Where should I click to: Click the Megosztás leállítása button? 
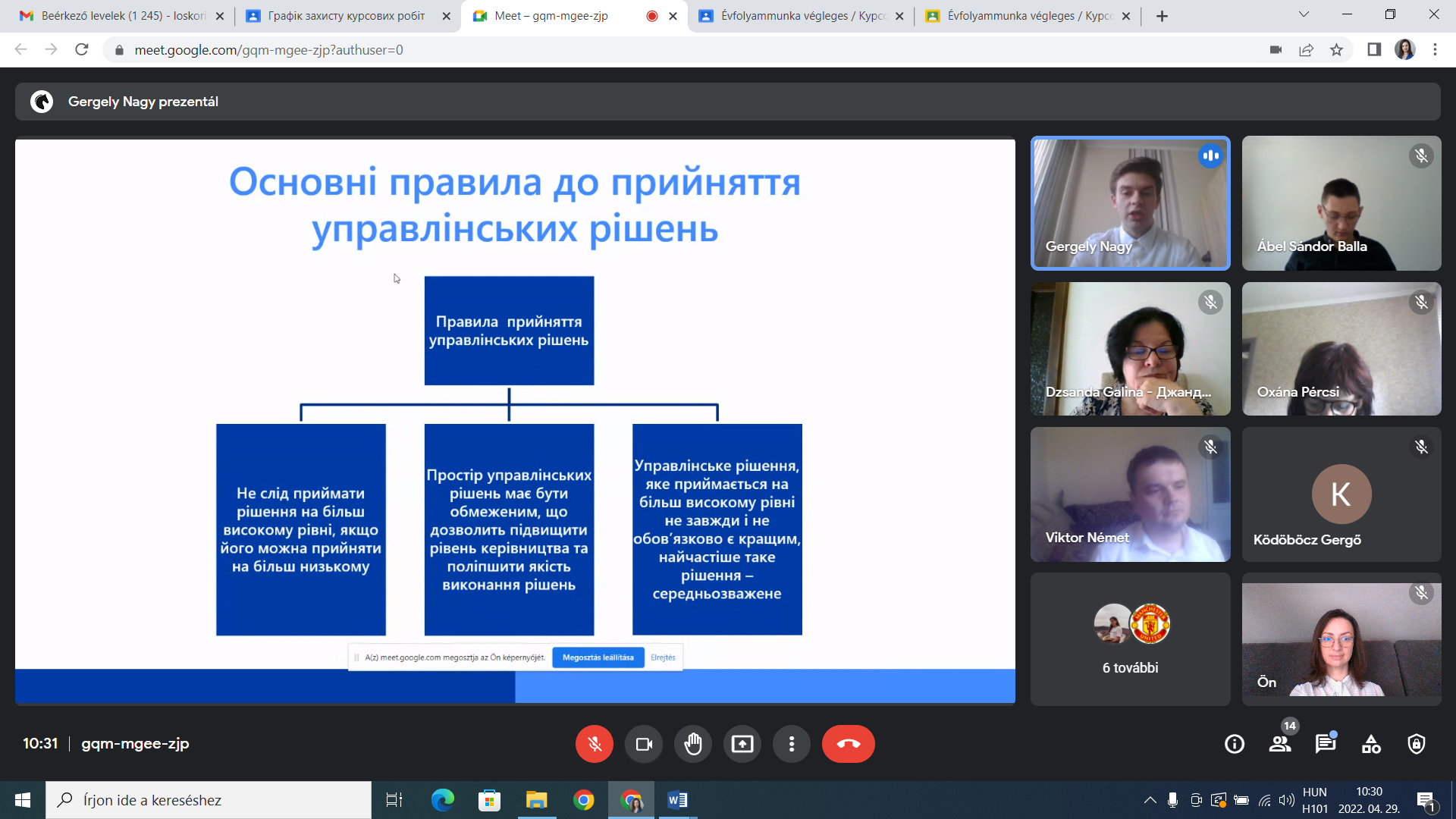tap(598, 657)
